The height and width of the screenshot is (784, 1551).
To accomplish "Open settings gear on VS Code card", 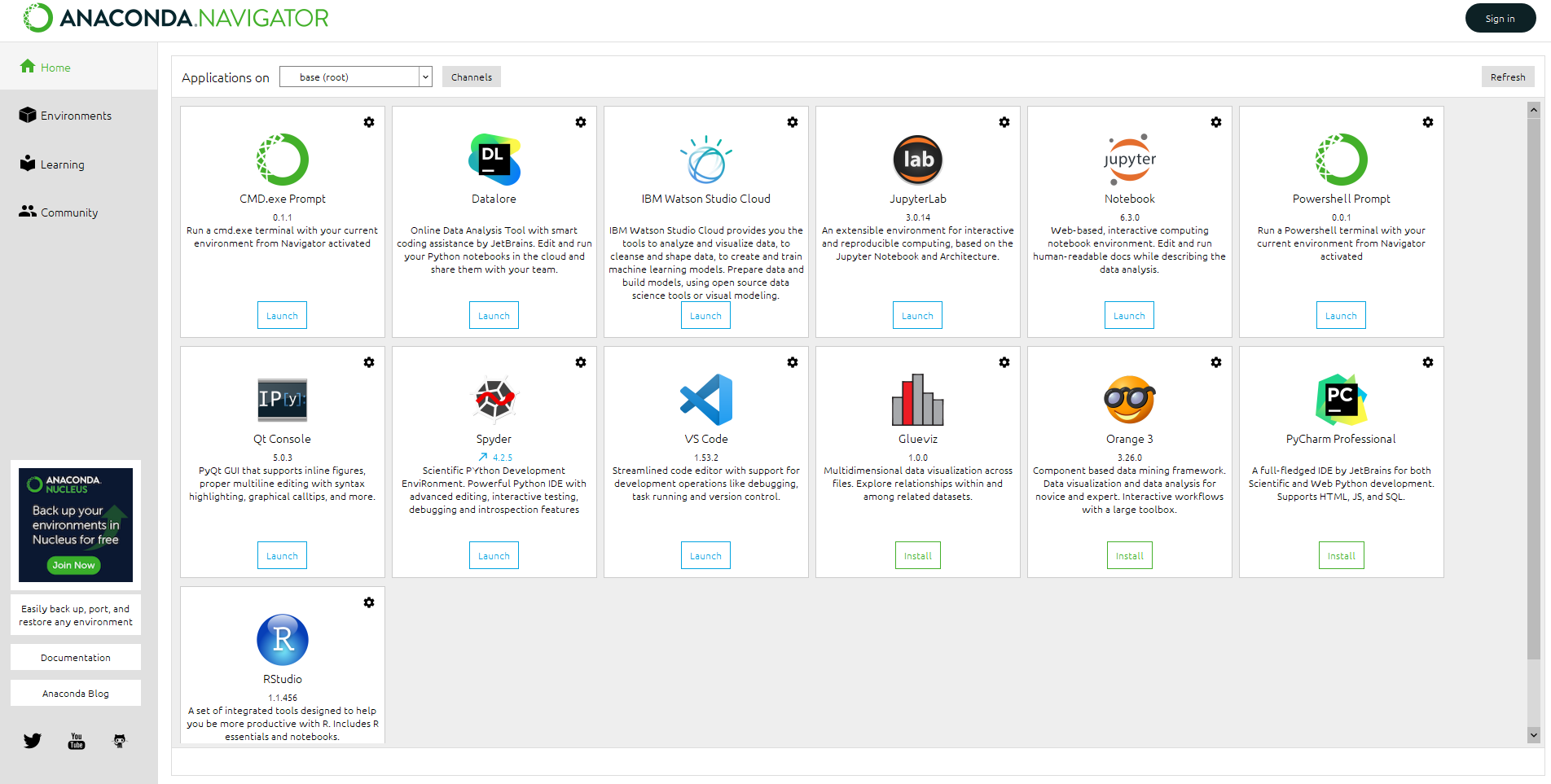I will (x=793, y=362).
